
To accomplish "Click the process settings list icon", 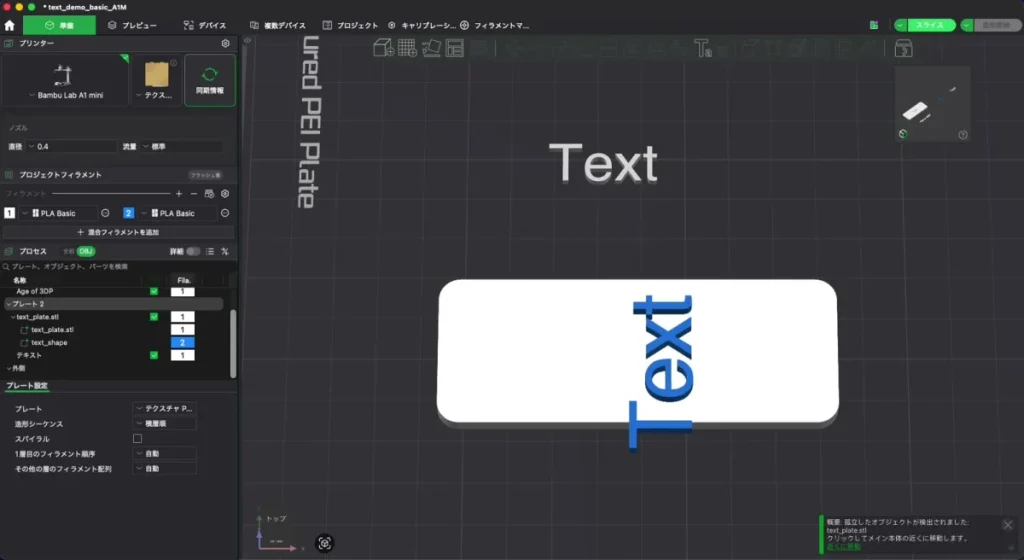I will coord(210,251).
